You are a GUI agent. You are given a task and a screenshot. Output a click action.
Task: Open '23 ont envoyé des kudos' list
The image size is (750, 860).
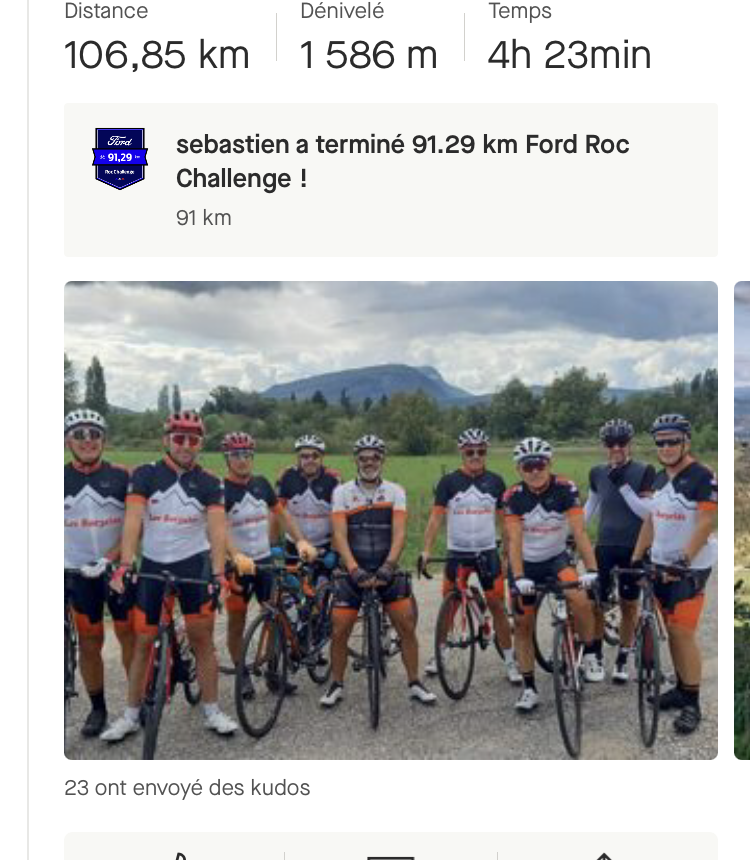[187, 788]
